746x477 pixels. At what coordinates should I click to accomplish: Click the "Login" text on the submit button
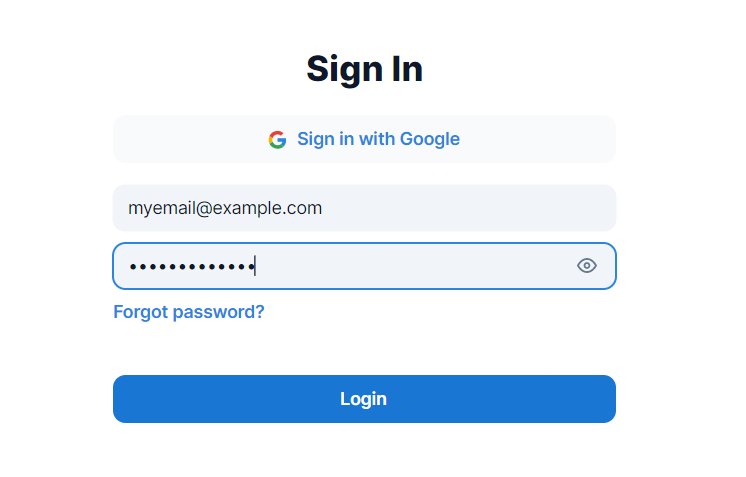click(x=363, y=399)
